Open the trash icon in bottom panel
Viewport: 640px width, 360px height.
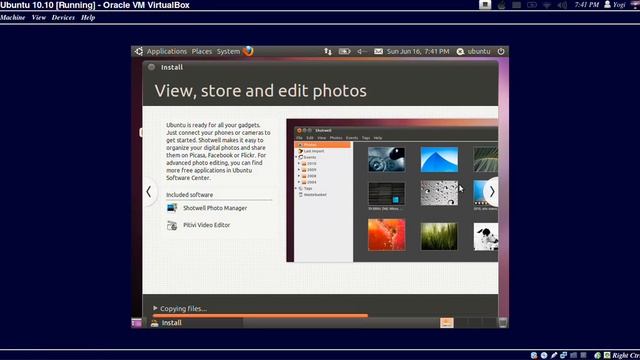click(503, 323)
